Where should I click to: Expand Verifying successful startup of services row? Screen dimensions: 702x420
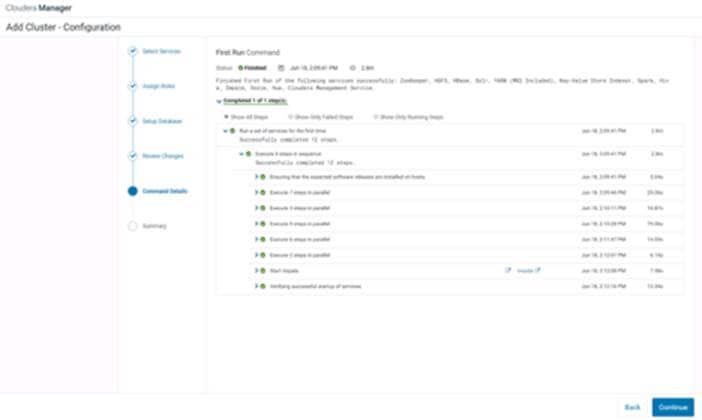click(x=257, y=286)
